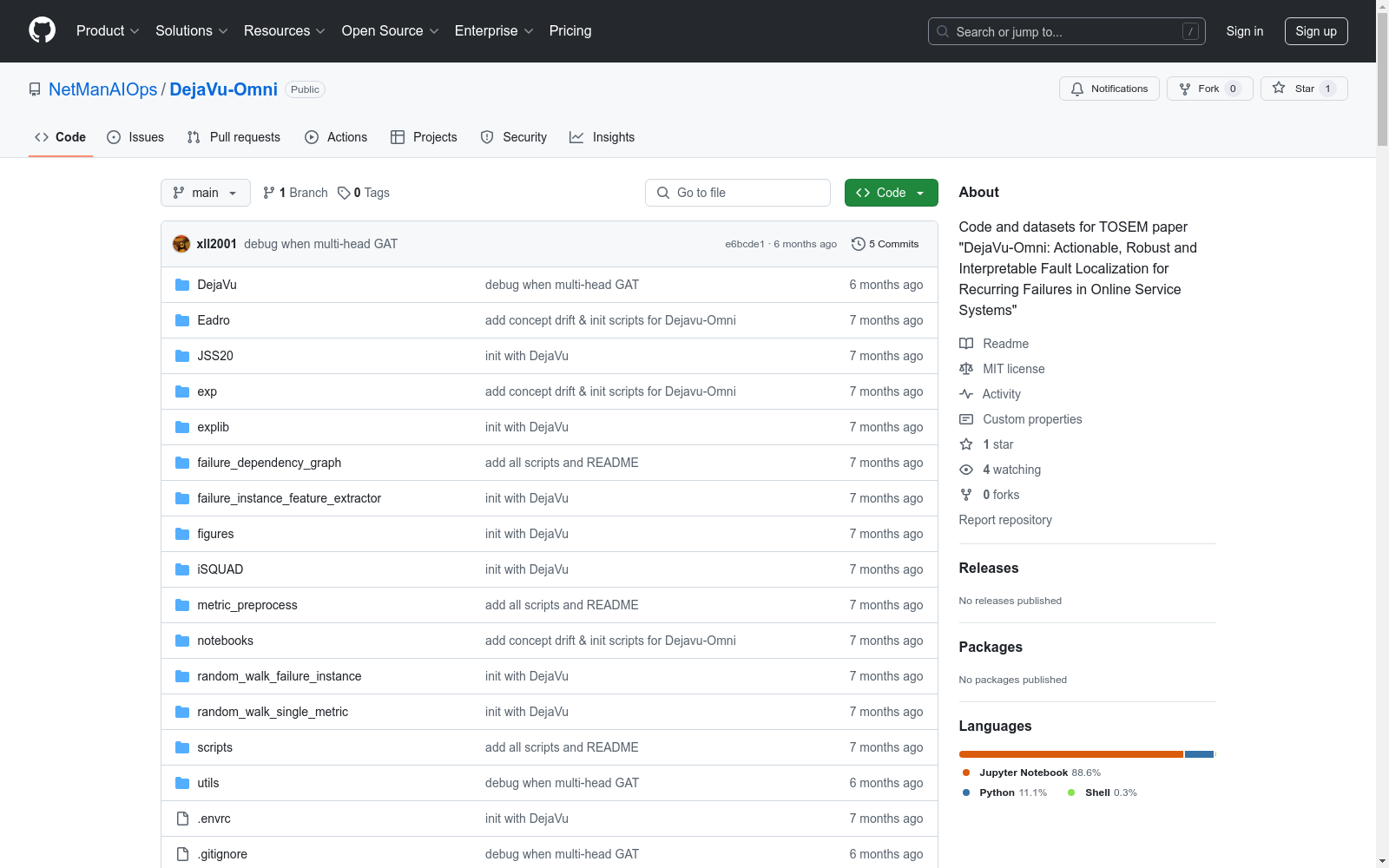Click commit hash e6bcde1

click(745, 244)
